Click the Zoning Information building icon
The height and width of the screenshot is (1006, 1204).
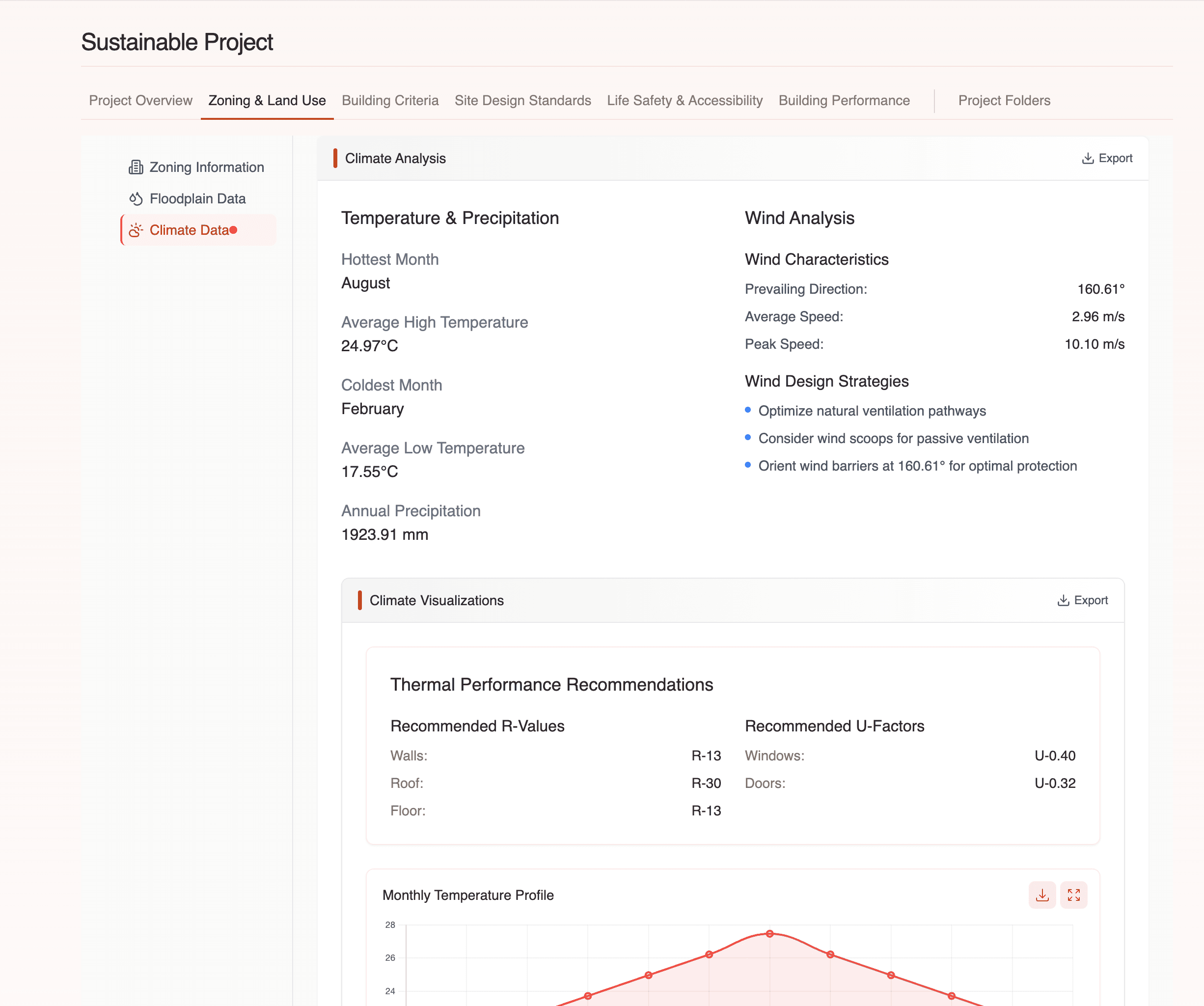click(136, 167)
